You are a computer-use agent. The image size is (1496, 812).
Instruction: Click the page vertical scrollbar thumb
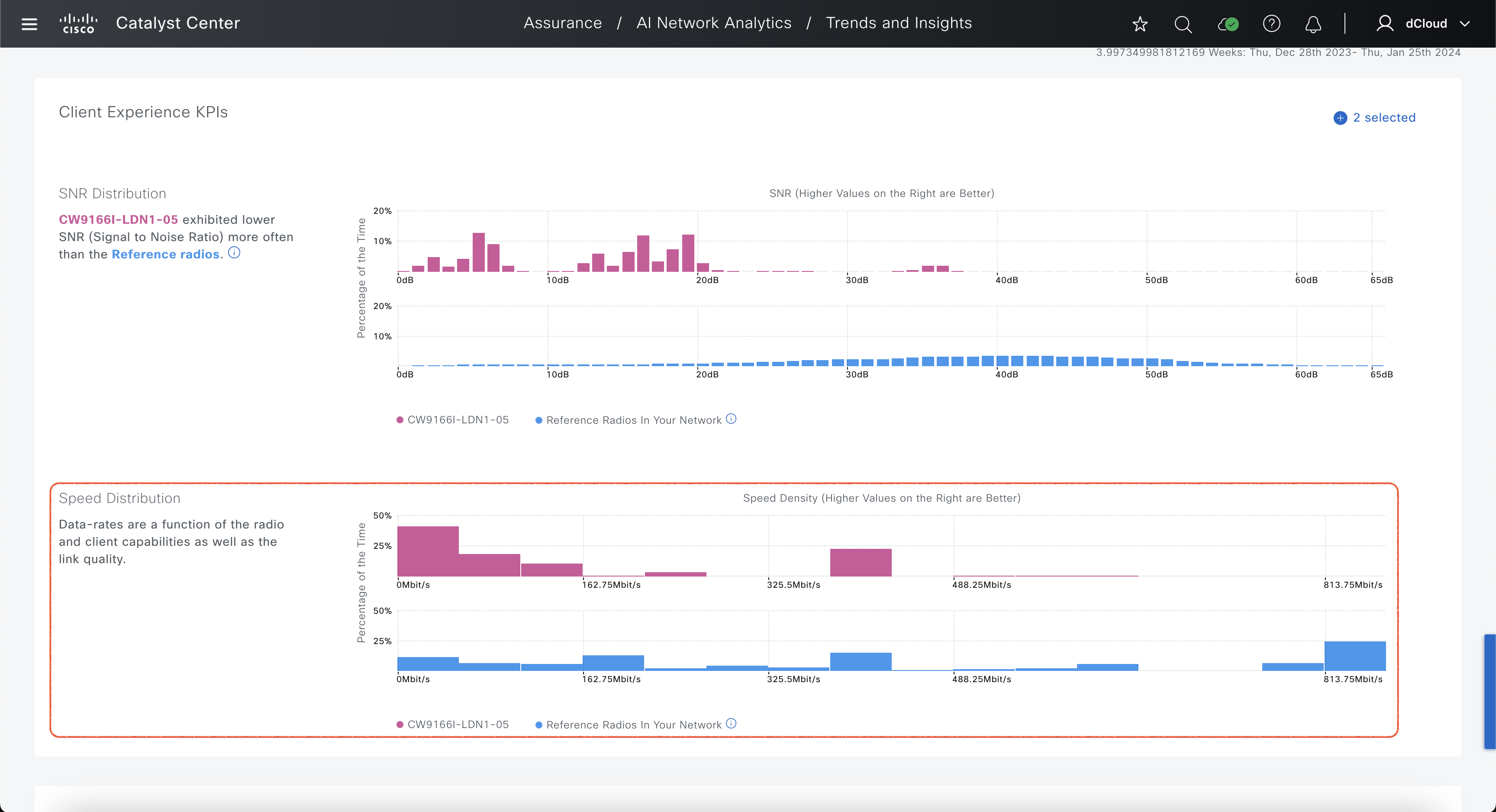tap(1490, 691)
